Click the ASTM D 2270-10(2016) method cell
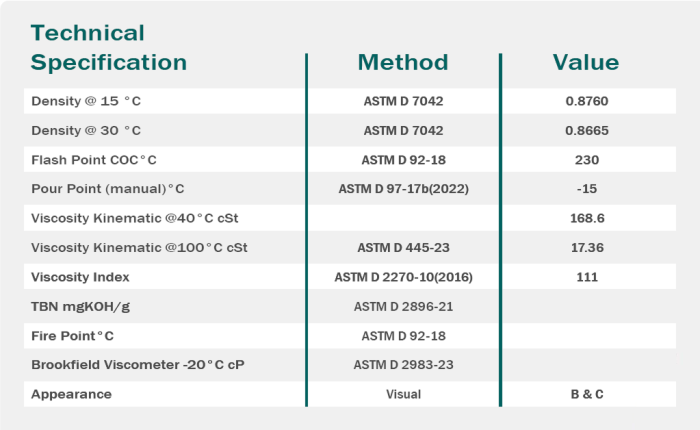 [x=403, y=277]
